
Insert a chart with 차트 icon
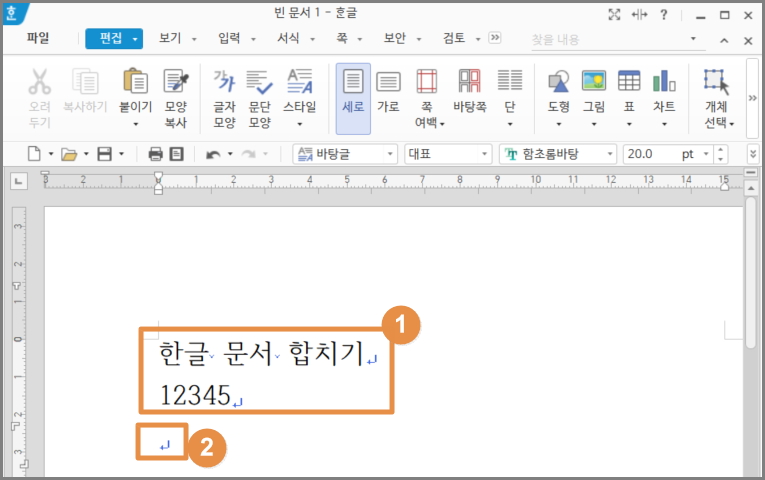(x=664, y=81)
